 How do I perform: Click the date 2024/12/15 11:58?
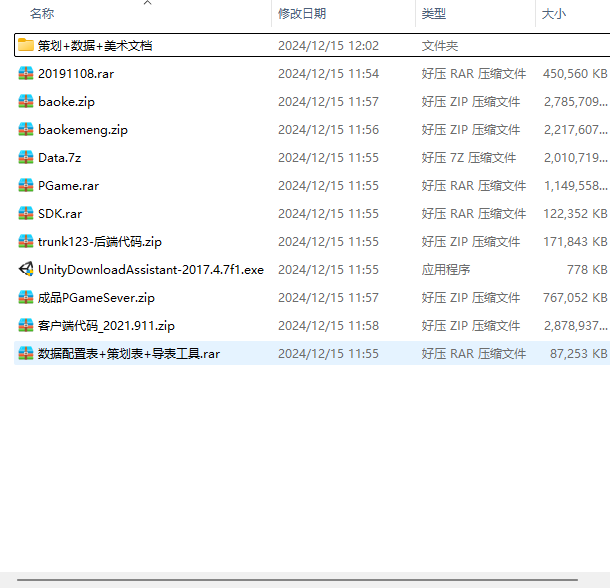(x=328, y=326)
